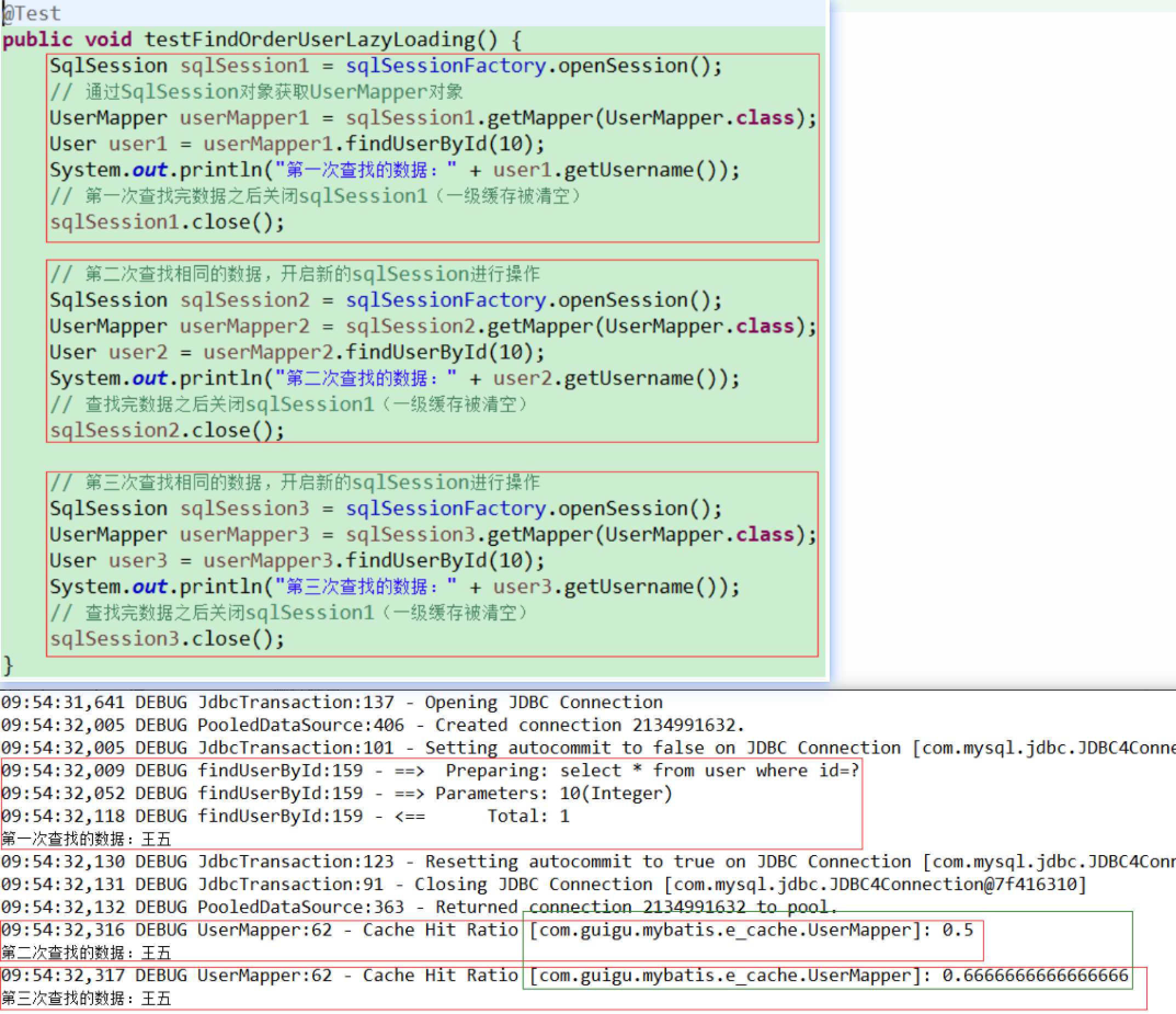Click the println line using user2.getUsername()
This screenshot has width=1176, height=1014.
coord(395,379)
